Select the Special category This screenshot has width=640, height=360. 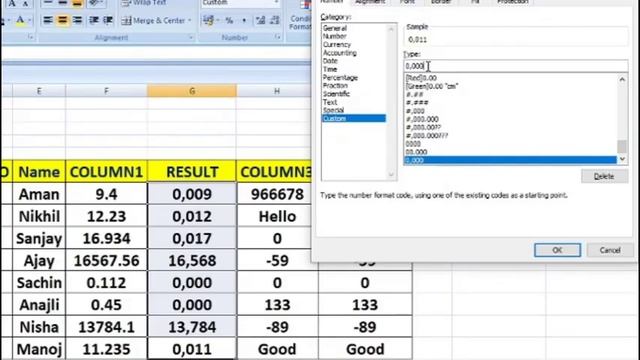(x=333, y=110)
